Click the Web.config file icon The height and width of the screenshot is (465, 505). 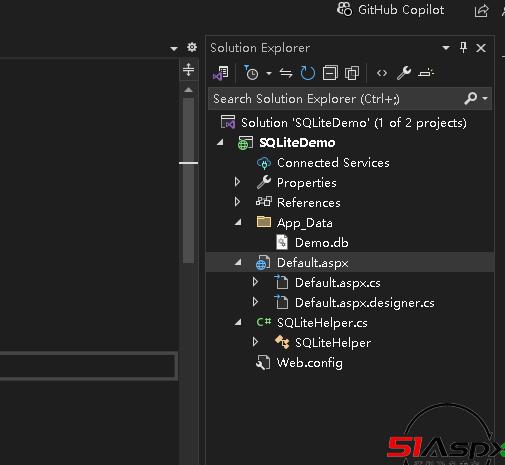pos(263,363)
